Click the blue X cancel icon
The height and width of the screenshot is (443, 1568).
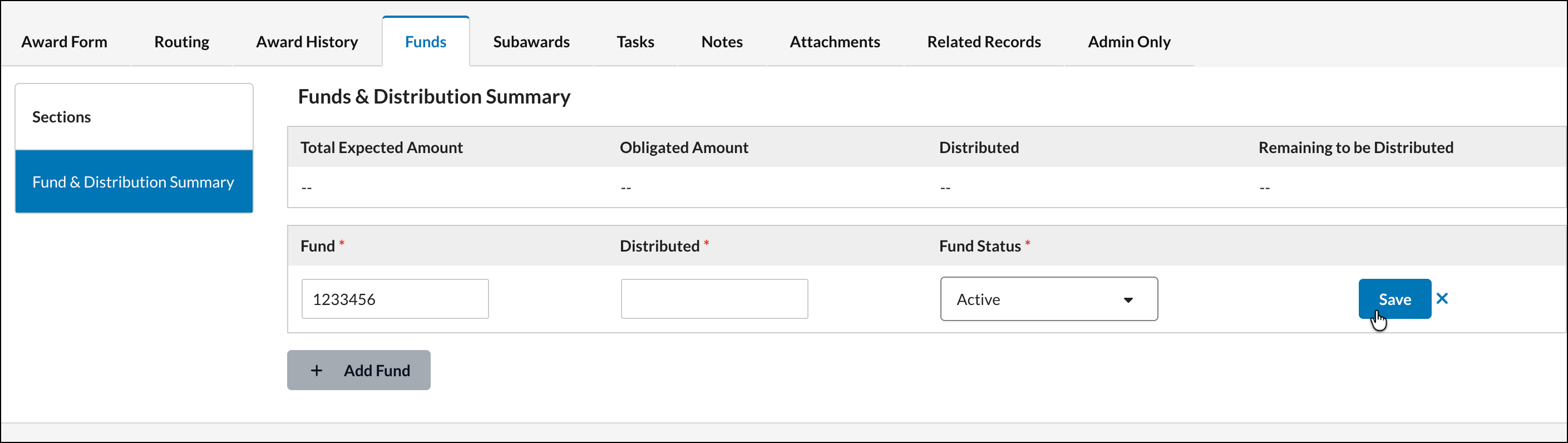(x=1441, y=298)
